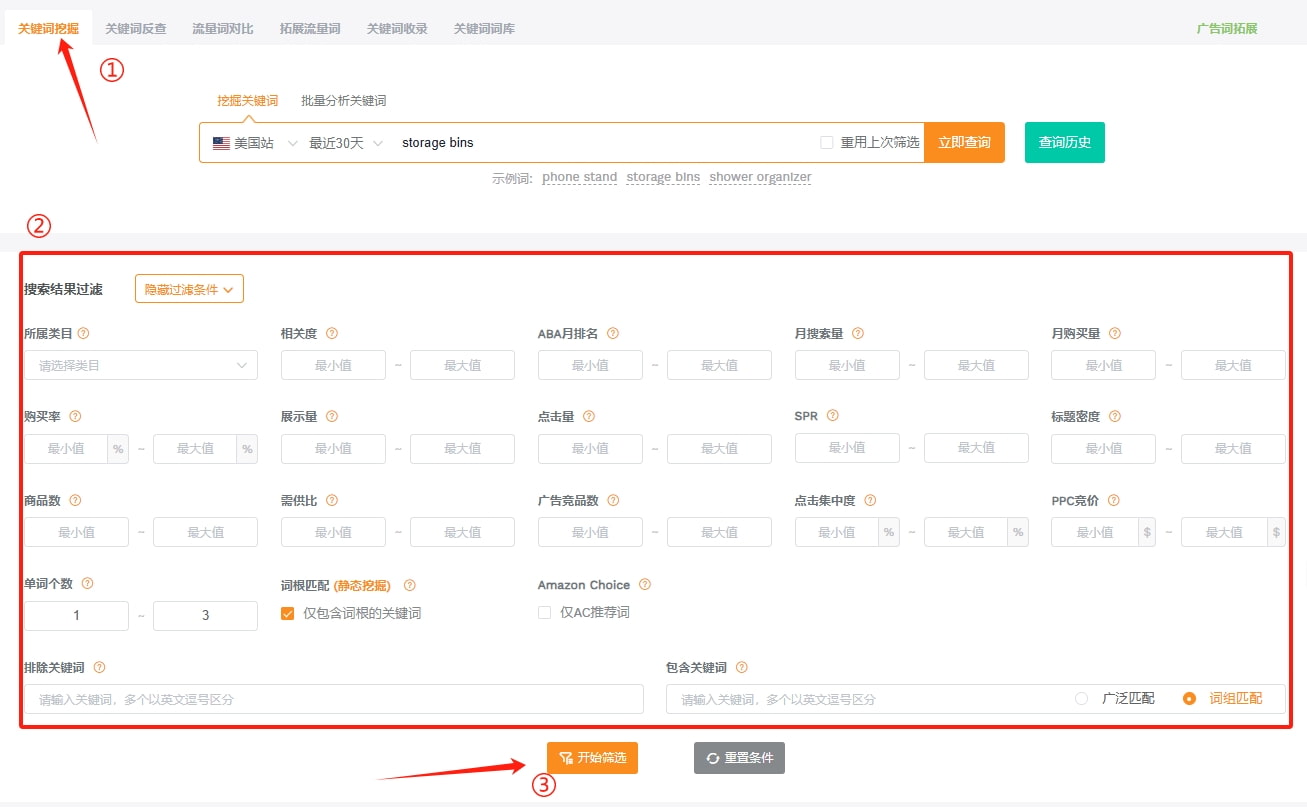Screen dimensions: 1307x807
Task: Click the help icon next to ABA月排名
Action: point(614,333)
